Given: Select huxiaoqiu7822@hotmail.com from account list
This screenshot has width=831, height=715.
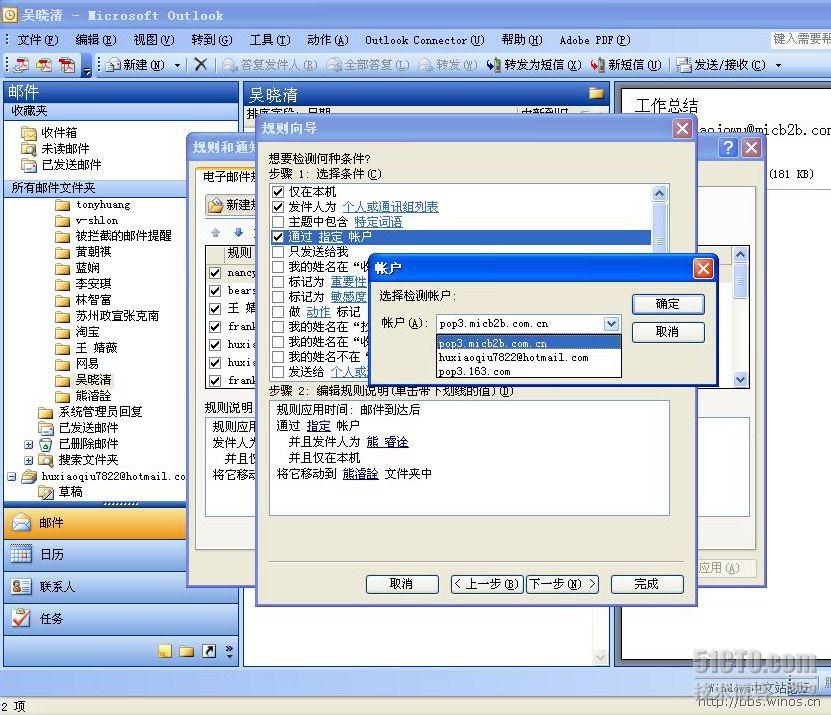Looking at the screenshot, I should tap(528, 357).
